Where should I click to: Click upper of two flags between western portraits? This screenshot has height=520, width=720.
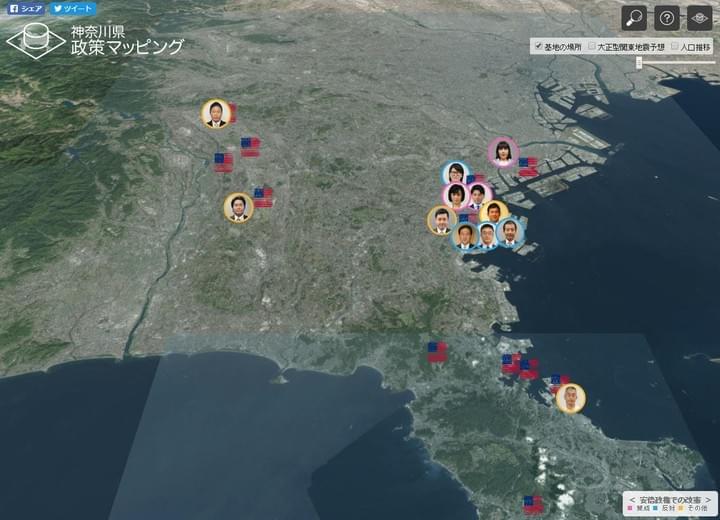click(x=250, y=147)
